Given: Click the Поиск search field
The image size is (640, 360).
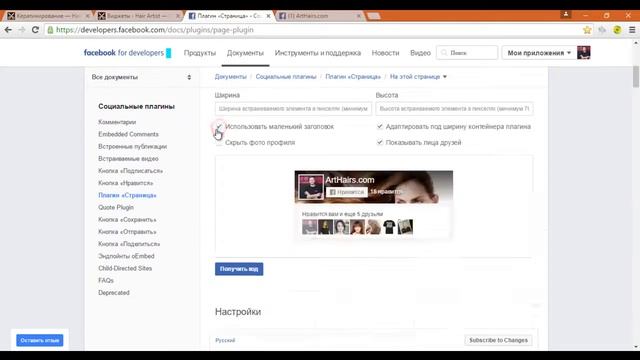Looking at the screenshot, I should [467, 53].
